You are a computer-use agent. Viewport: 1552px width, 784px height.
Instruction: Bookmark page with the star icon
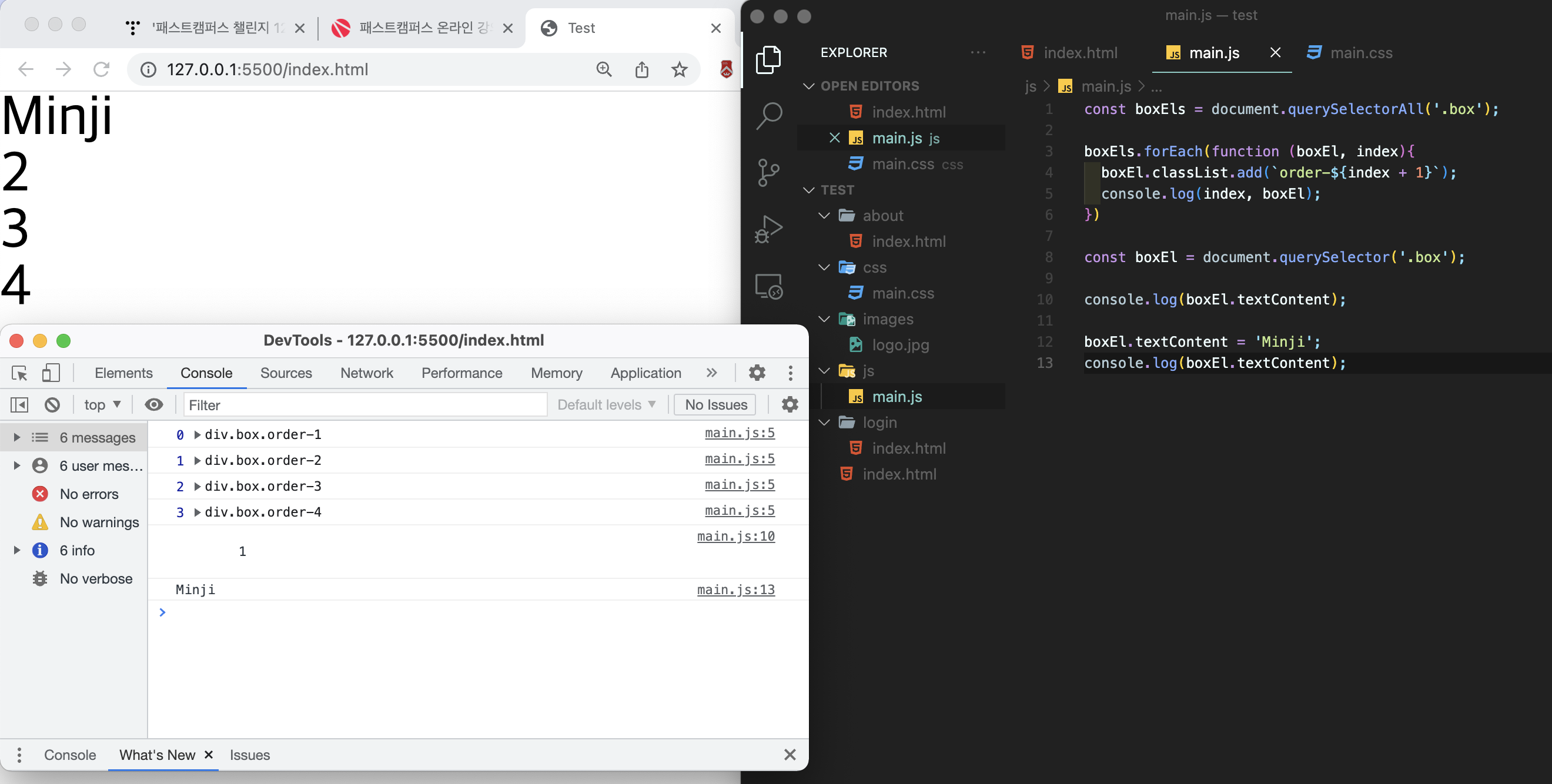pyautogui.click(x=679, y=69)
